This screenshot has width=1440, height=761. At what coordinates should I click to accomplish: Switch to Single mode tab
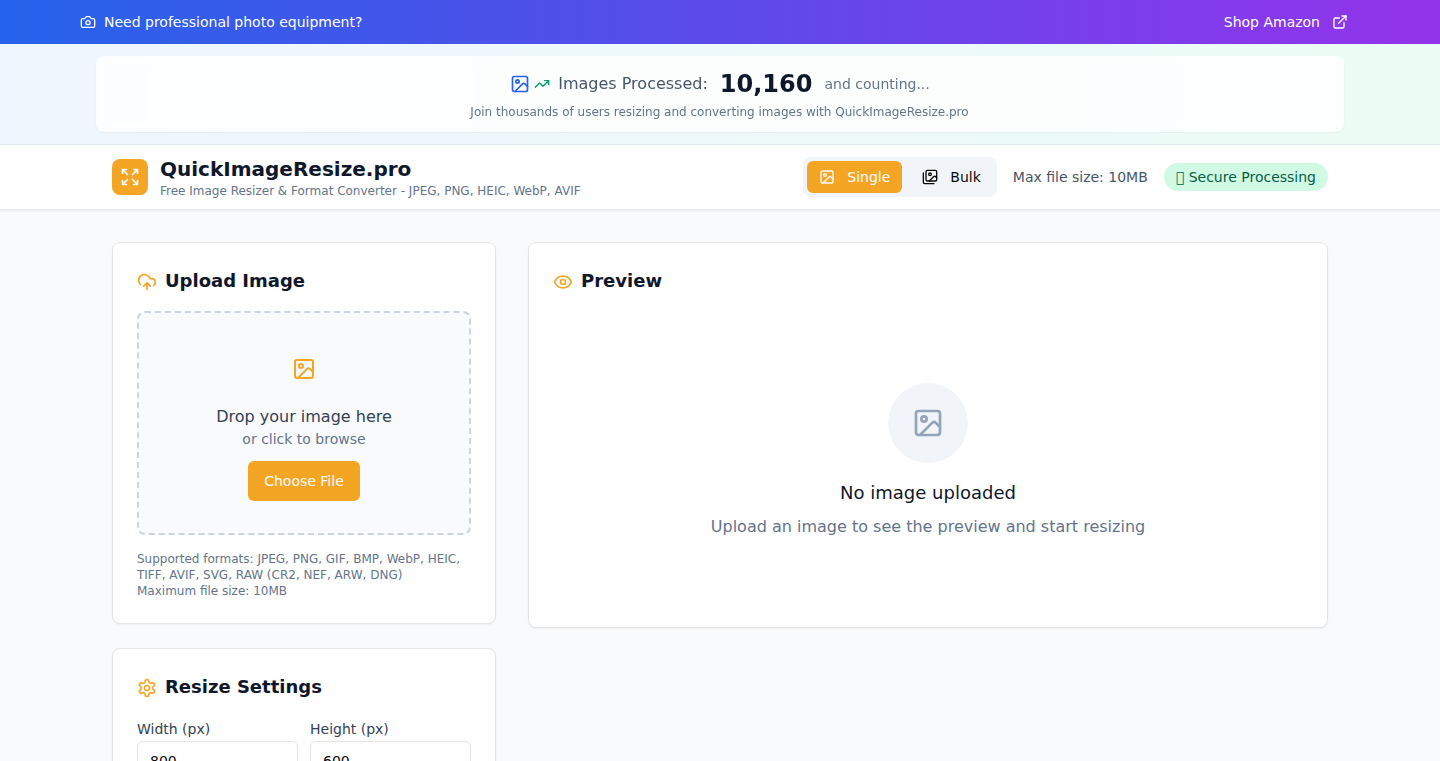coord(854,177)
